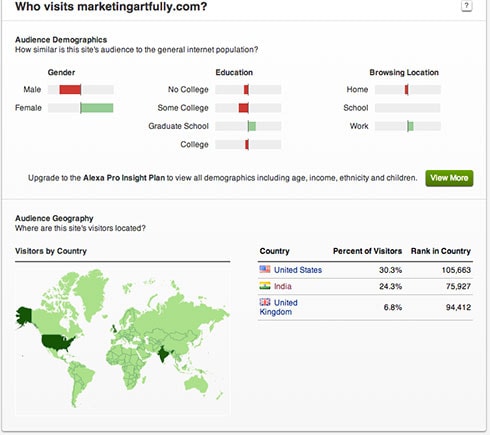Click the United States flag icon
Screen dimensions: 490x435
[265, 269]
